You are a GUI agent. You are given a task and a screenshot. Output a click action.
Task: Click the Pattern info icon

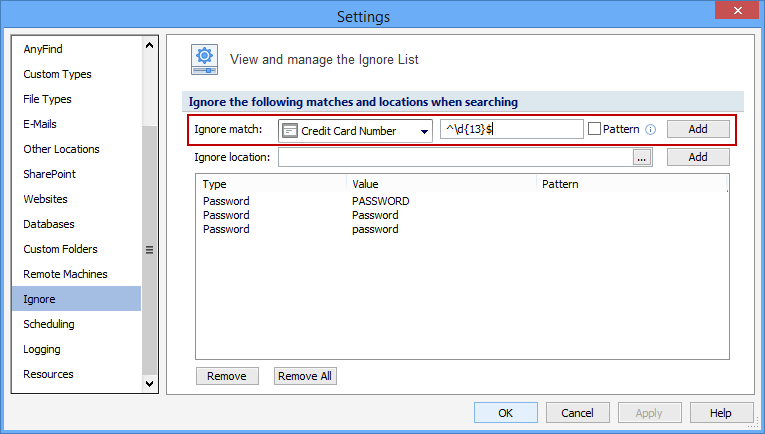click(x=650, y=129)
